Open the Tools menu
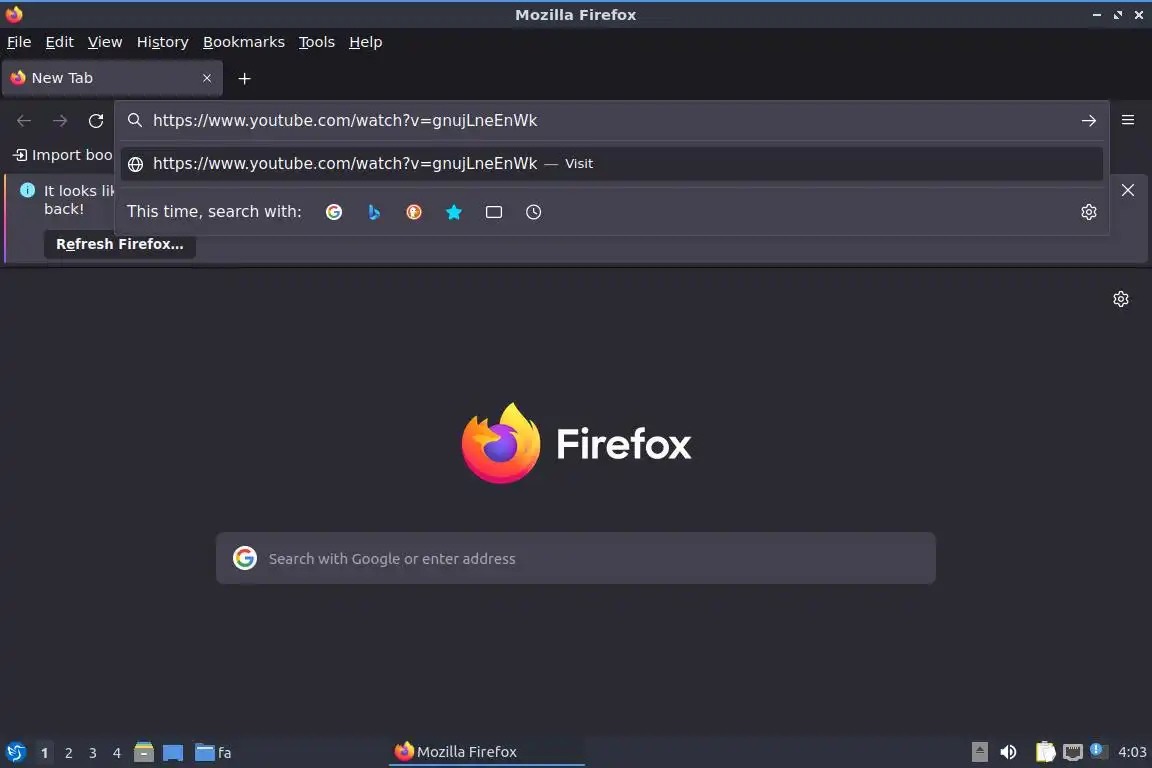This screenshot has width=1152, height=768. (x=317, y=43)
